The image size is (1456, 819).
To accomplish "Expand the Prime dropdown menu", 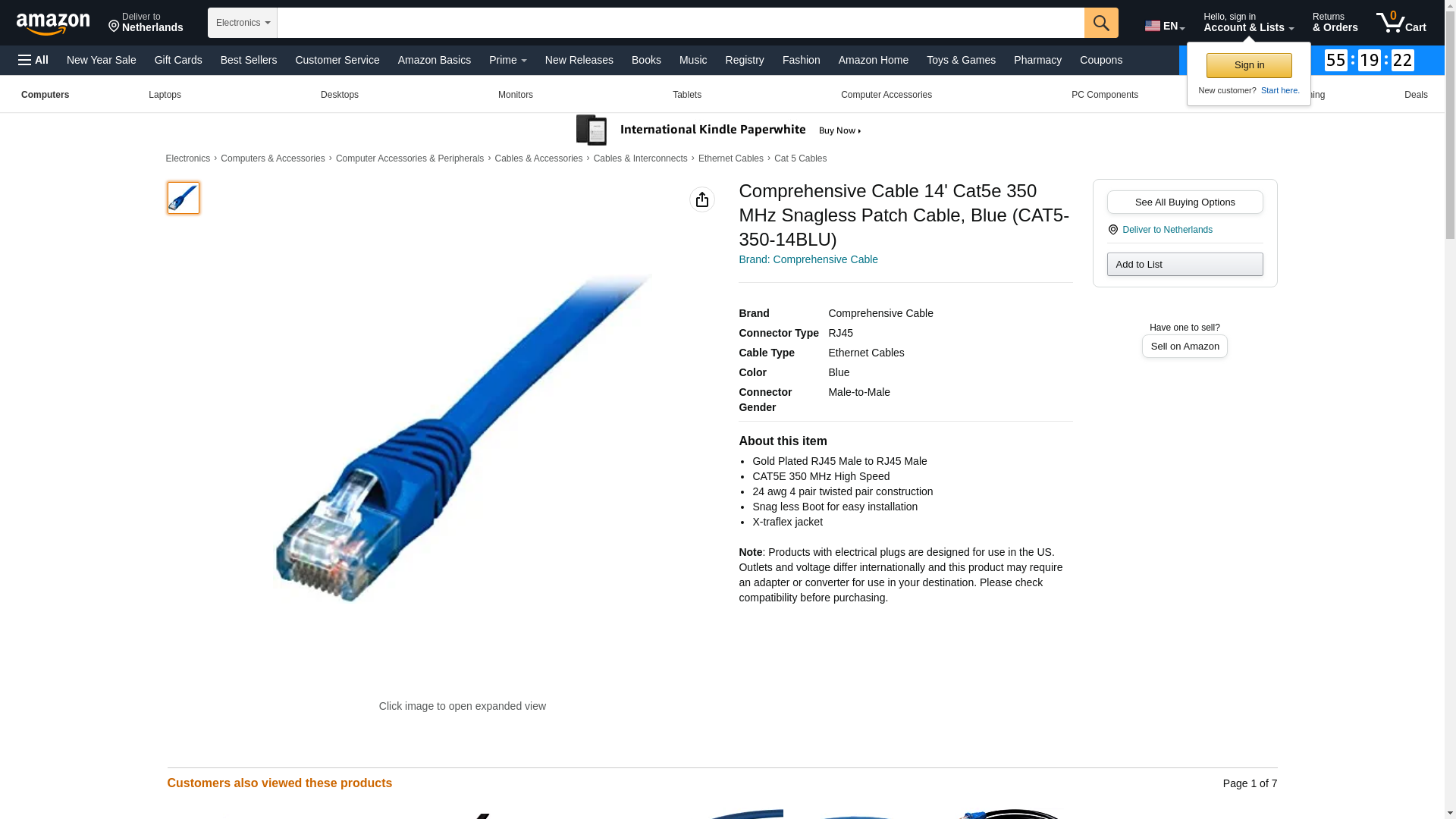I will [508, 60].
